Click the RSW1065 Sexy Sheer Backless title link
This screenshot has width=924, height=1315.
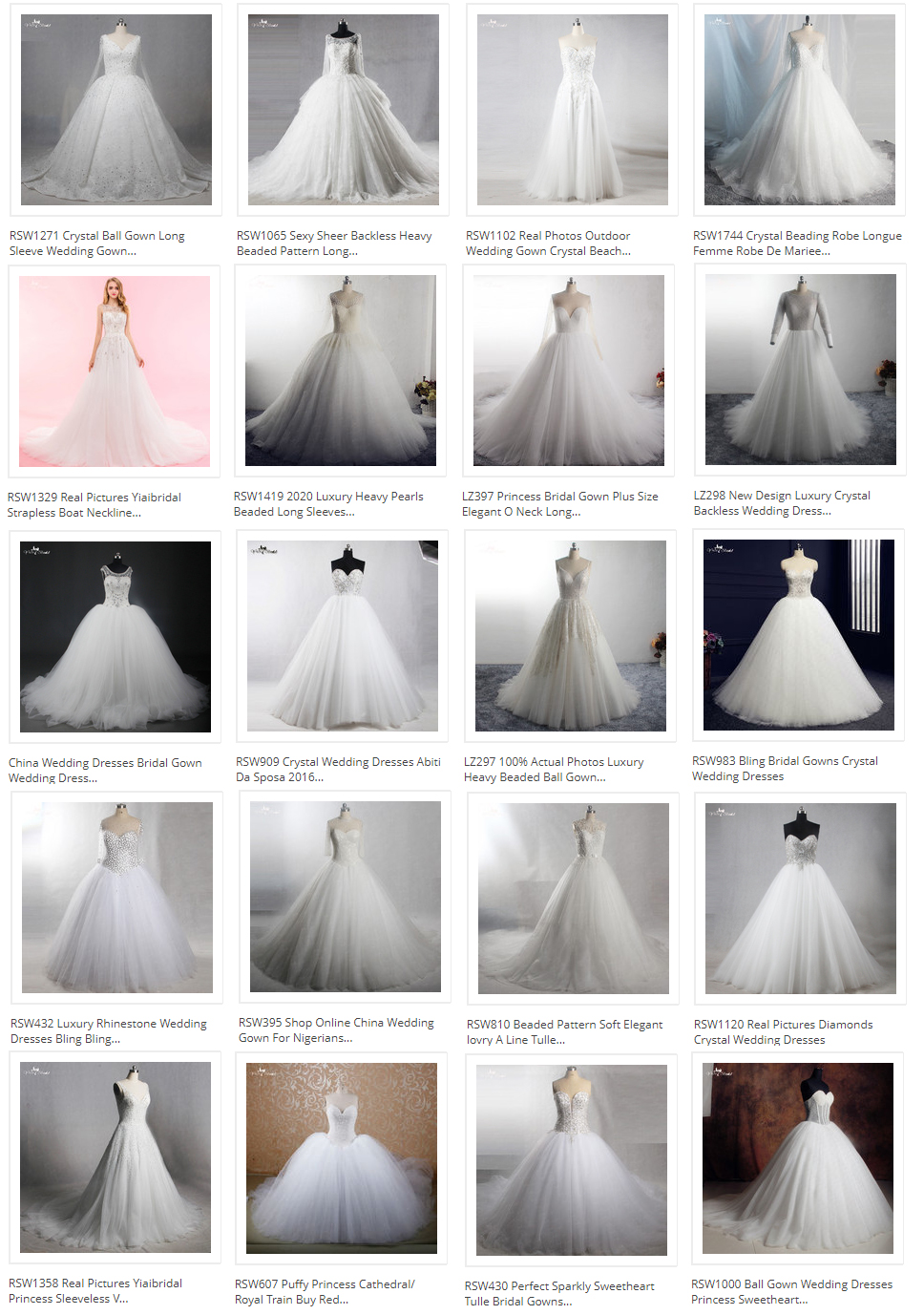coord(334,243)
